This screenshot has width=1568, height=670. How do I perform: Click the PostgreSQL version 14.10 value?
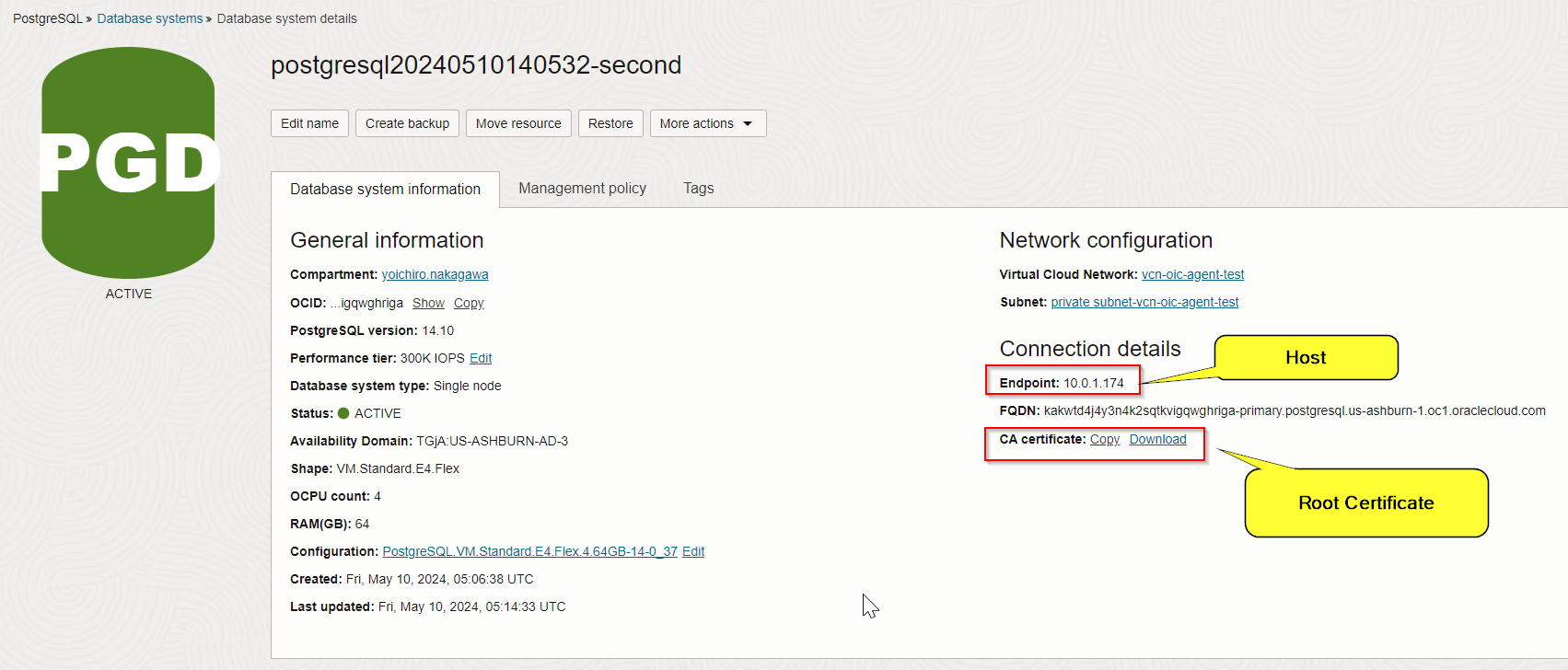coord(437,330)
